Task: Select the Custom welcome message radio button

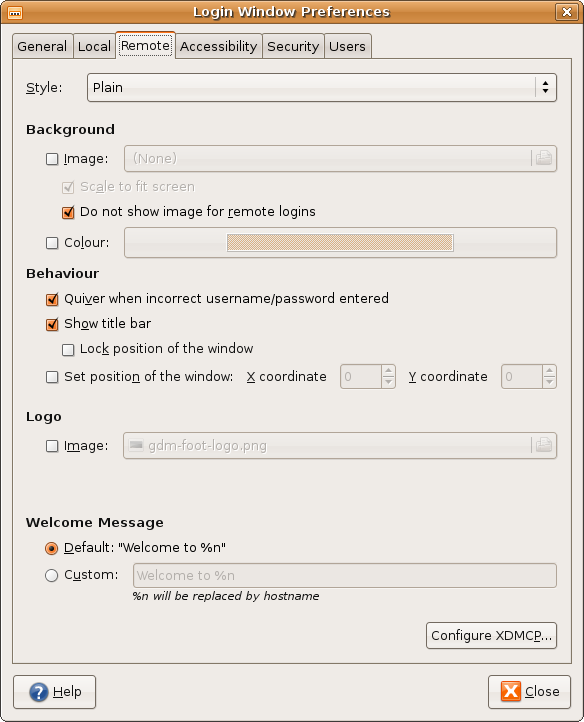Action: [x=52, y=575]
